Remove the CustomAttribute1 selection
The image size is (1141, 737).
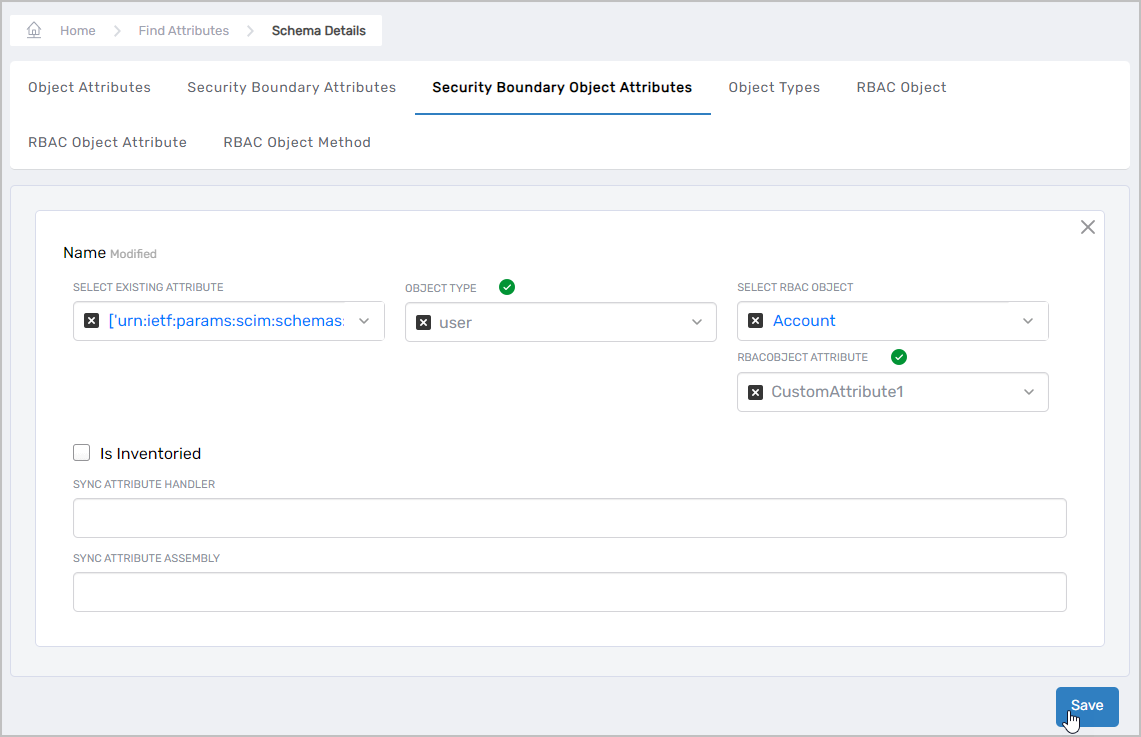tap(755, 392)
